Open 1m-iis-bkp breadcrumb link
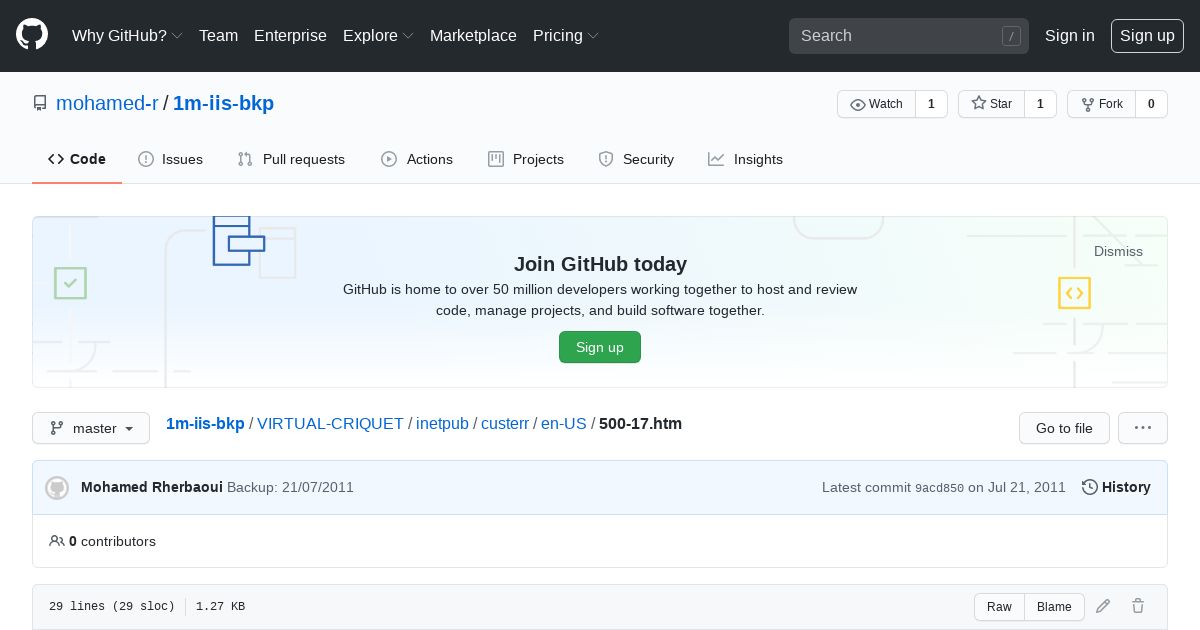This screenshot has width=1200, height=630. 205,423
